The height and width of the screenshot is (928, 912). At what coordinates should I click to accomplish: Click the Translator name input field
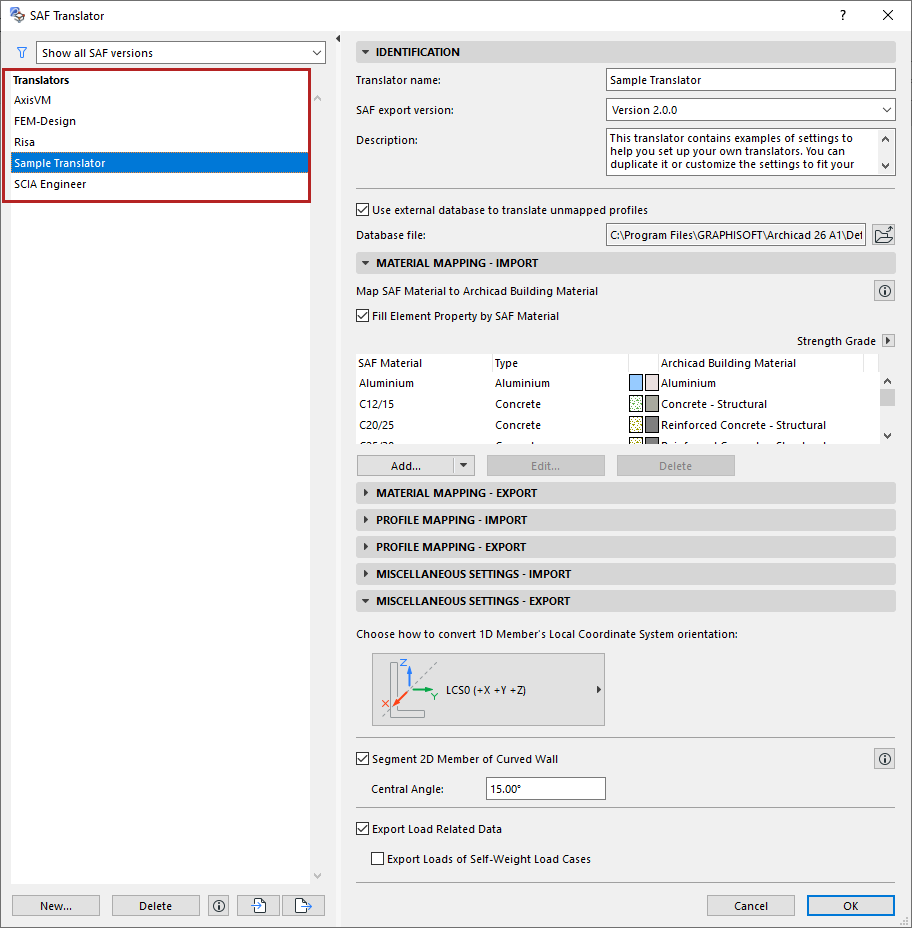pos(750,80)
